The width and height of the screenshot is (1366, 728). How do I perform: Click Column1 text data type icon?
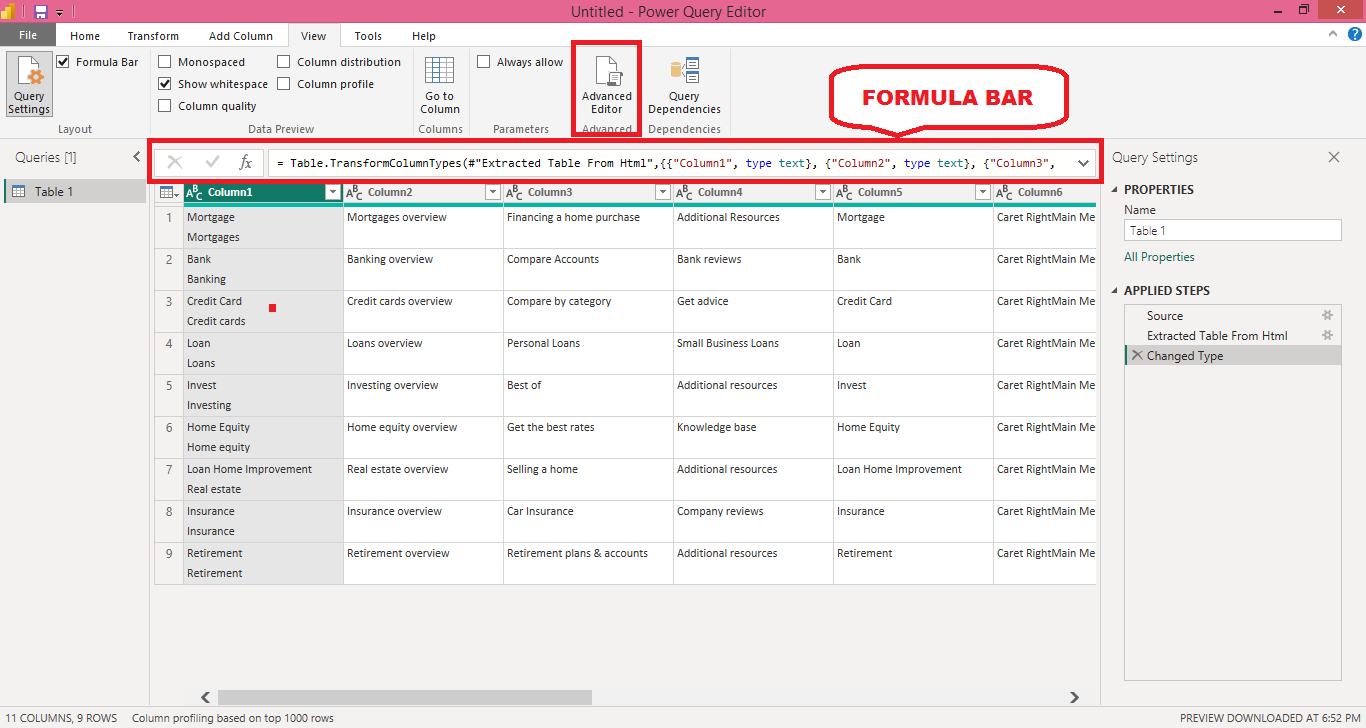click(x=195, y=192)
